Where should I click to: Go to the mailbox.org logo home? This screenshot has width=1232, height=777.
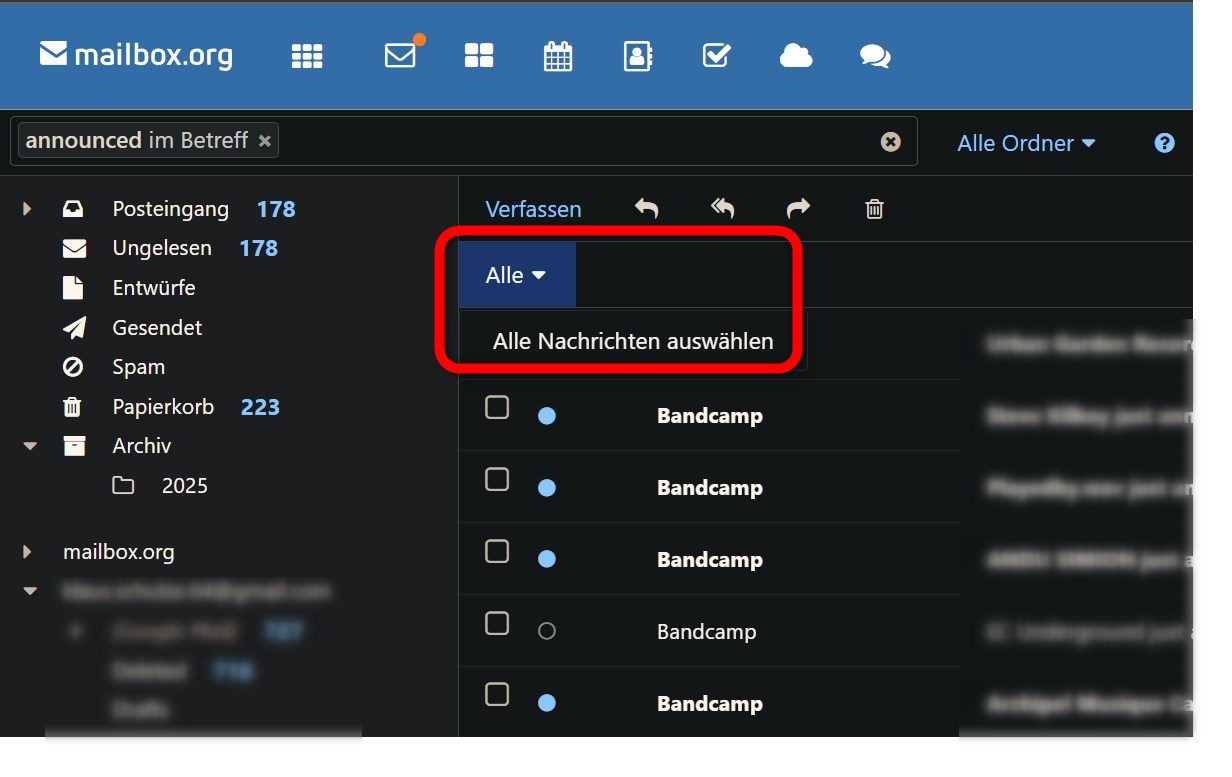point(136,54)
